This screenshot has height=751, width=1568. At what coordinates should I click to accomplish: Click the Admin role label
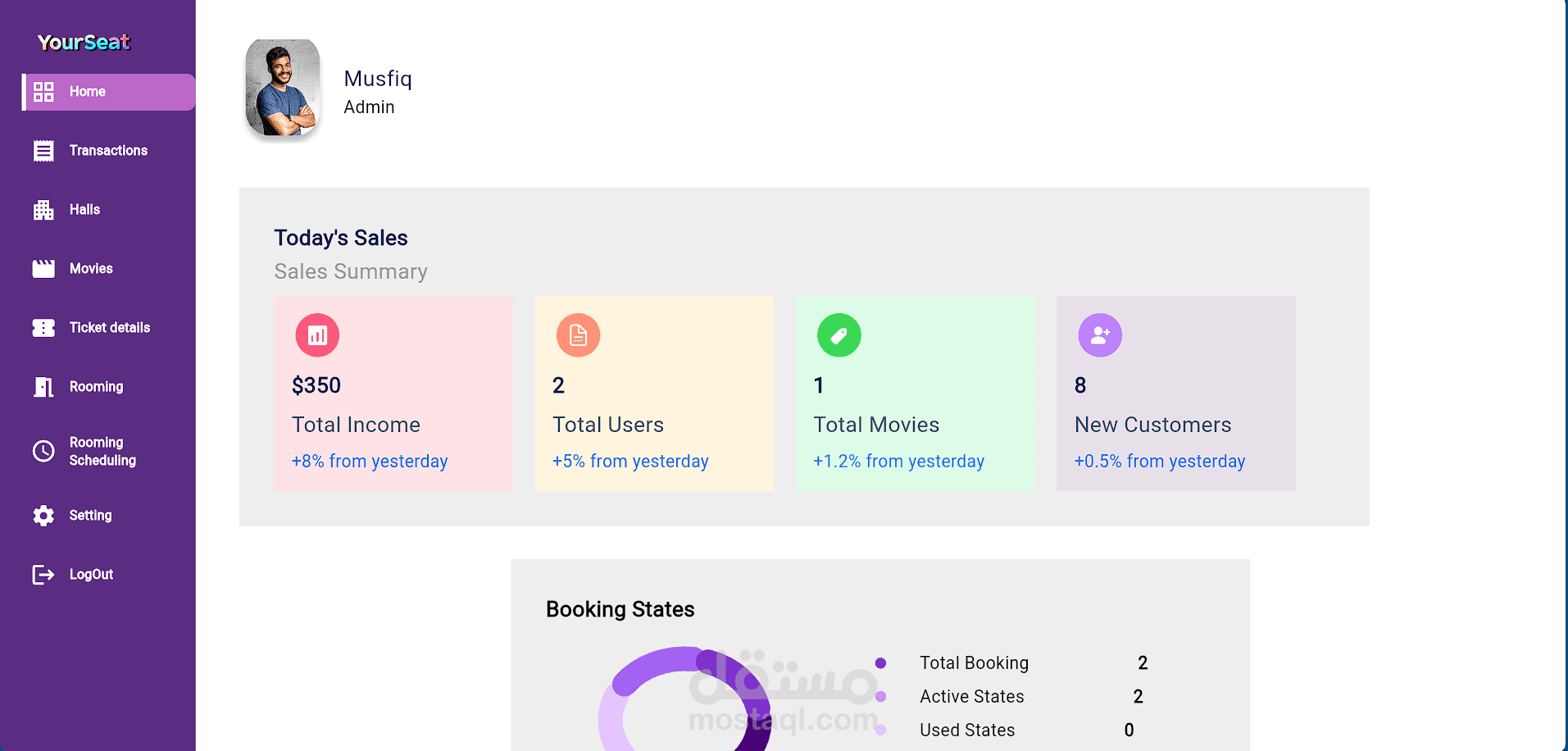(369, 107)
